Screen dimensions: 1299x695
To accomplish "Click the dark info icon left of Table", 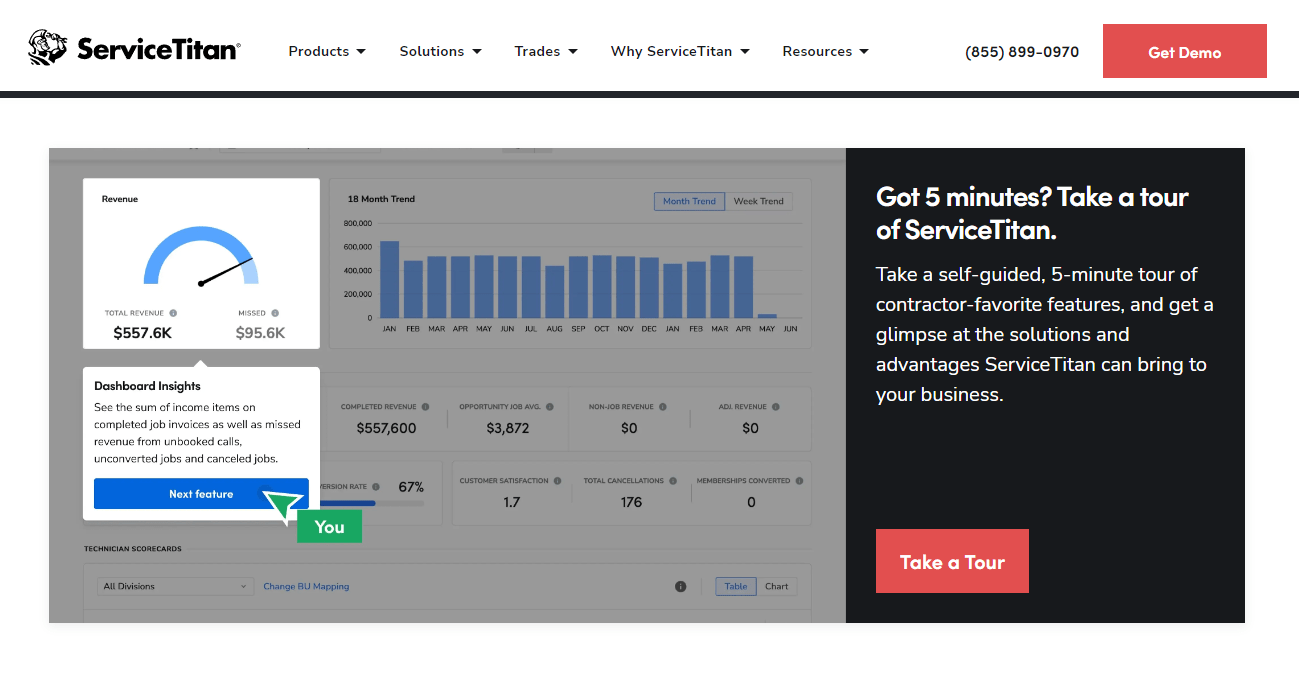I will 681,586.
